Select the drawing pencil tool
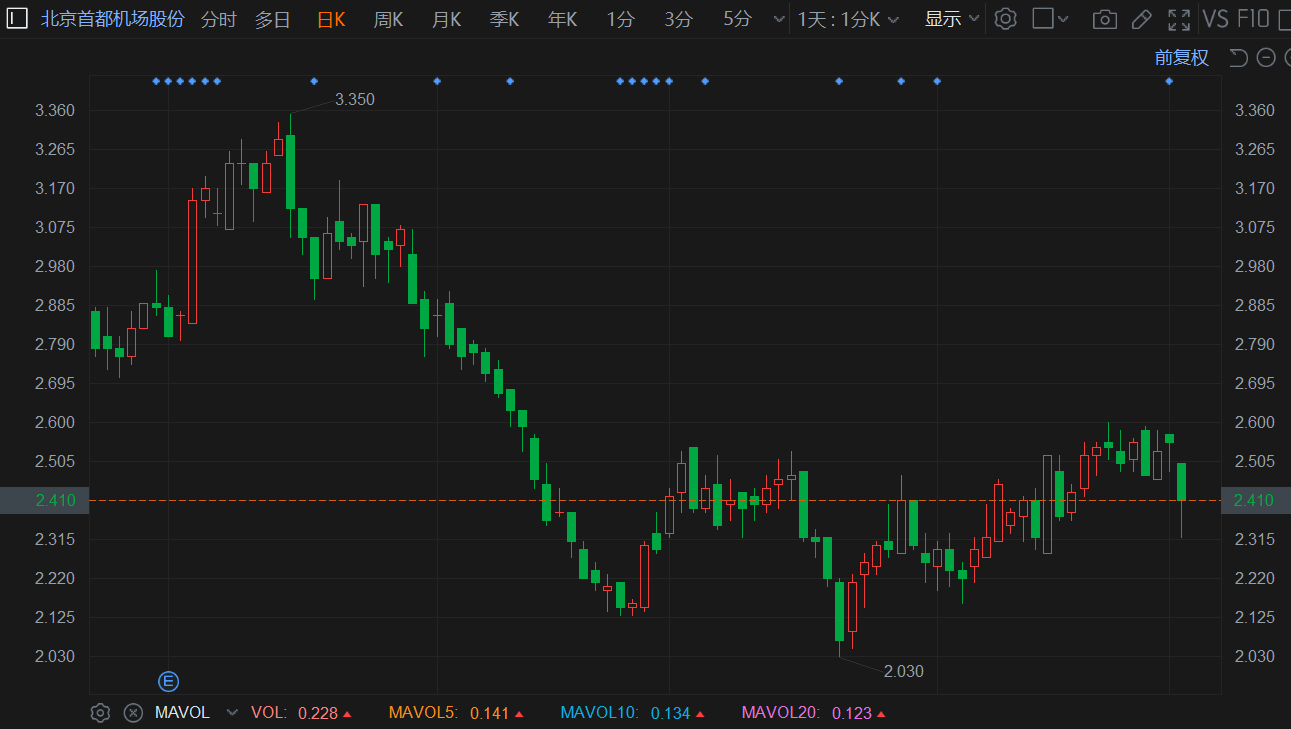 point(1141,19)
